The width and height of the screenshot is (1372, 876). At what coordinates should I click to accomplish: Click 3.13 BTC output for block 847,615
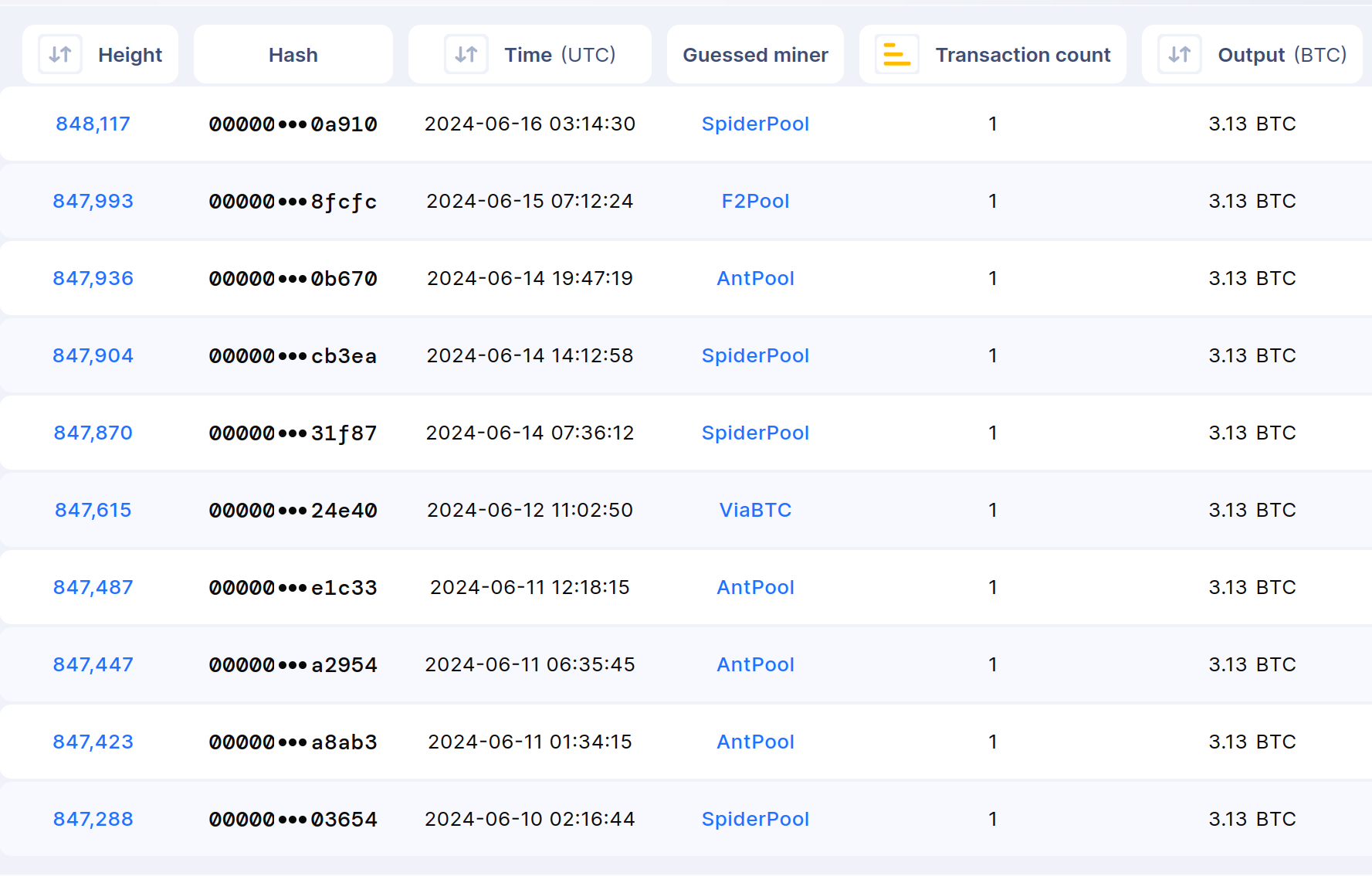[1252, 510]
